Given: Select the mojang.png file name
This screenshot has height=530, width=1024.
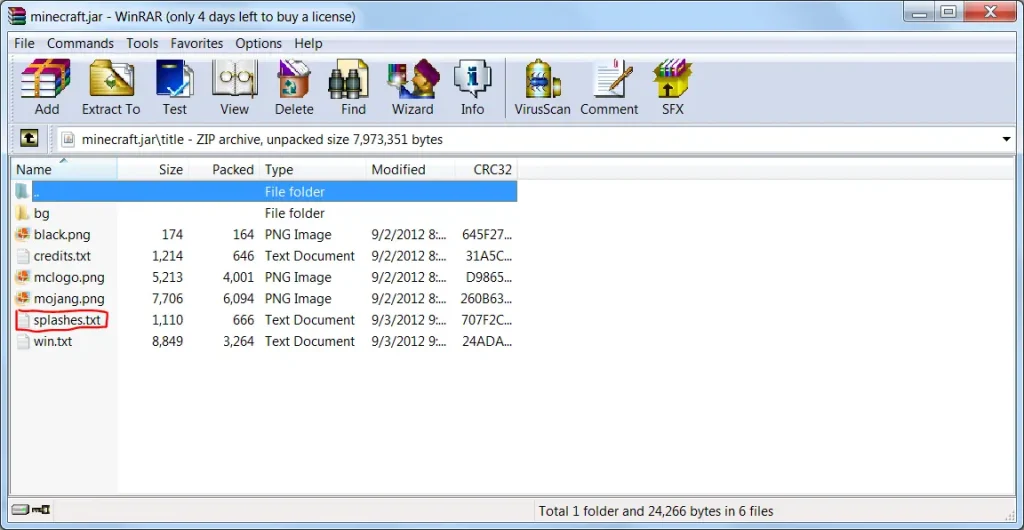Looking at the screenshot, I should coord(69,298).
